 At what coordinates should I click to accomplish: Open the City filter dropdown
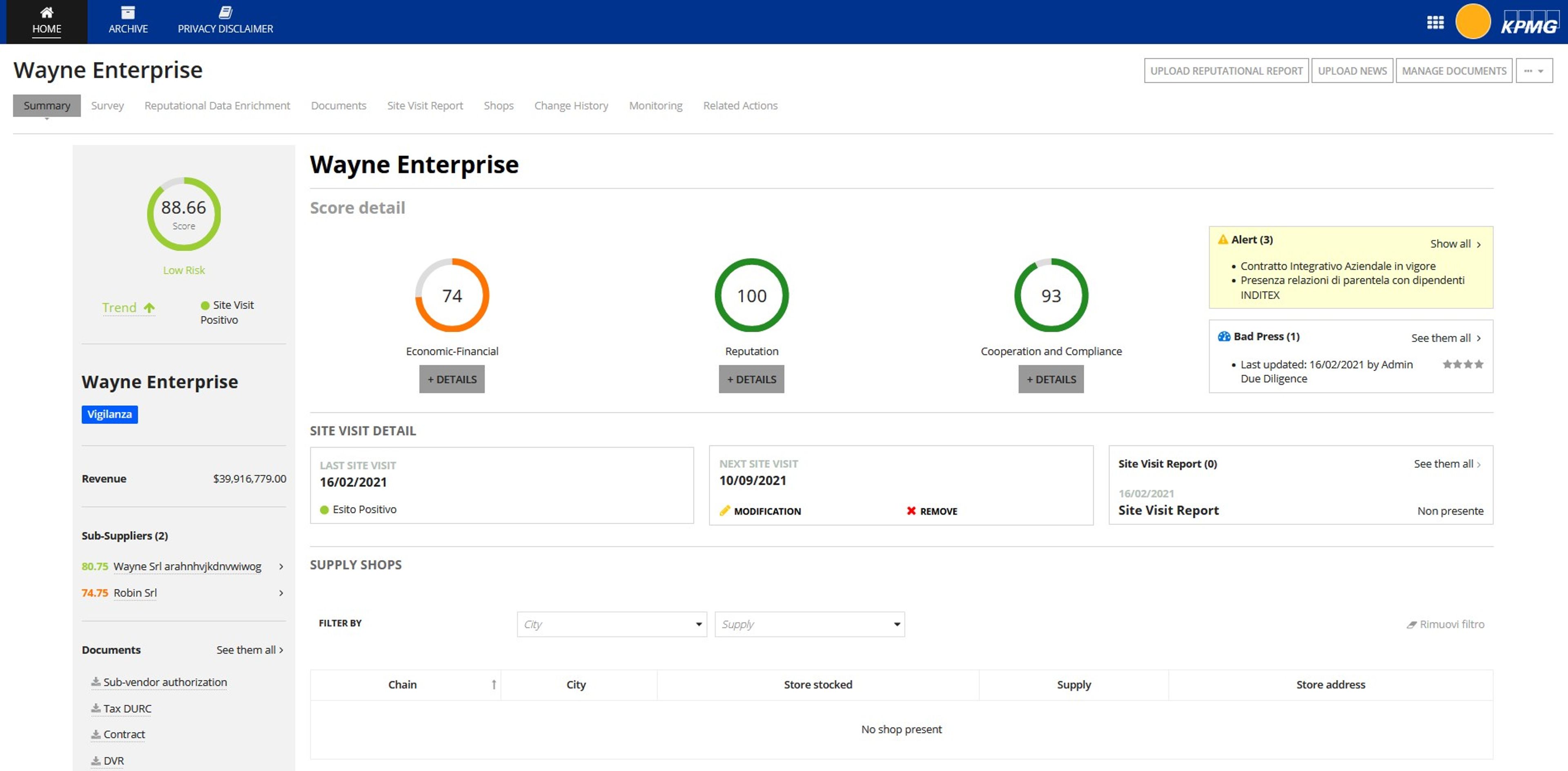point(612,624)
